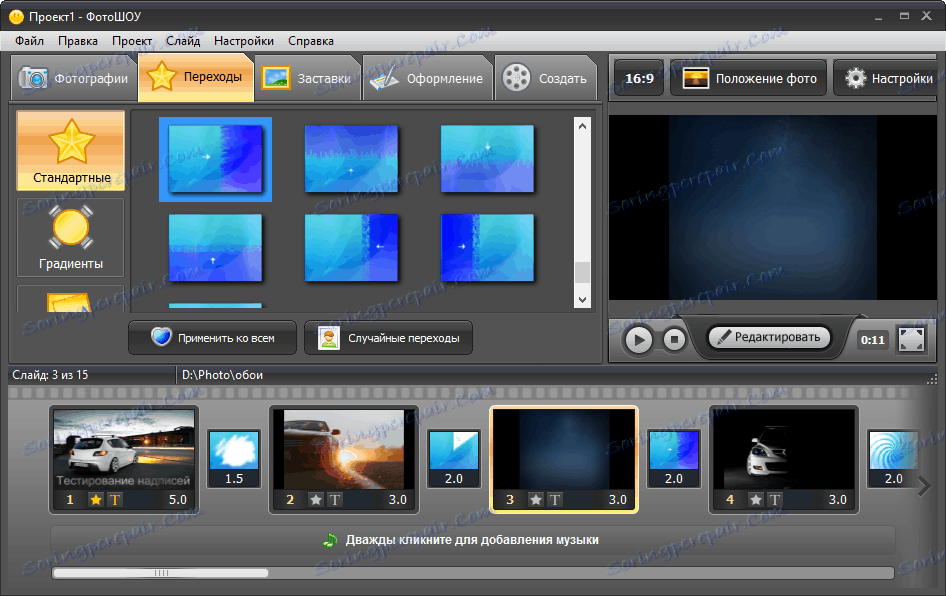Play the slideshow preview

click(639, 340)
